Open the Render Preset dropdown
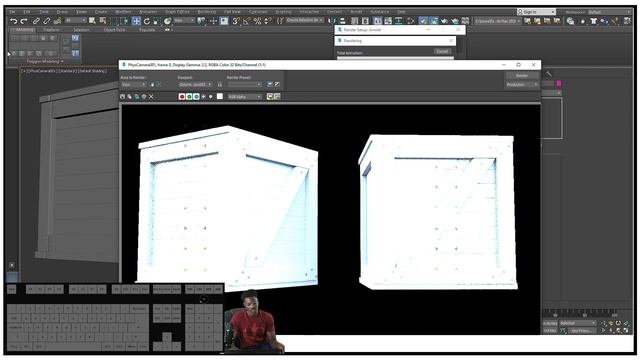This screenshot has width=640, height=360. point(244,84)
